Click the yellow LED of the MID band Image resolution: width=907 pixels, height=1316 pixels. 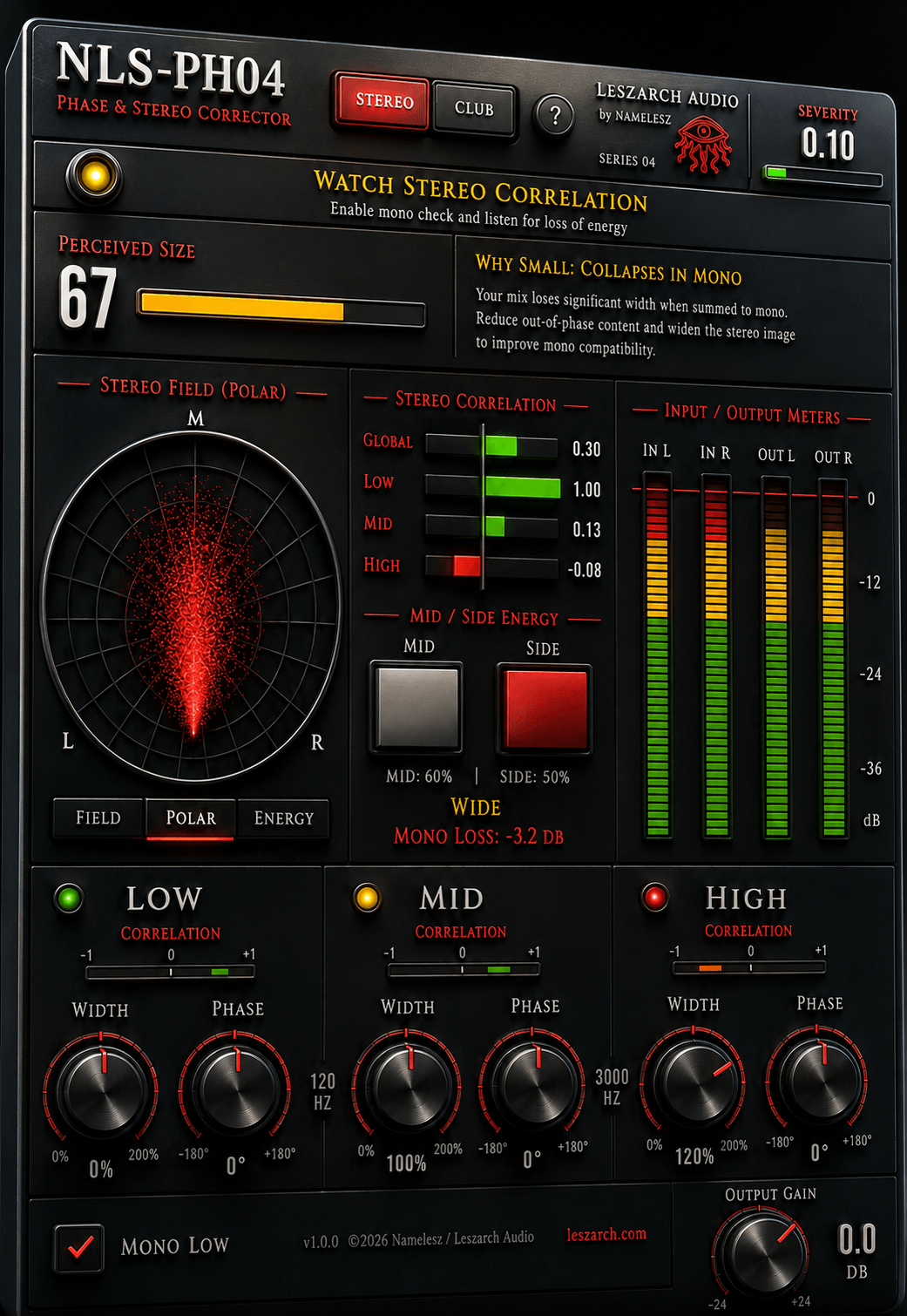[367, 897]
